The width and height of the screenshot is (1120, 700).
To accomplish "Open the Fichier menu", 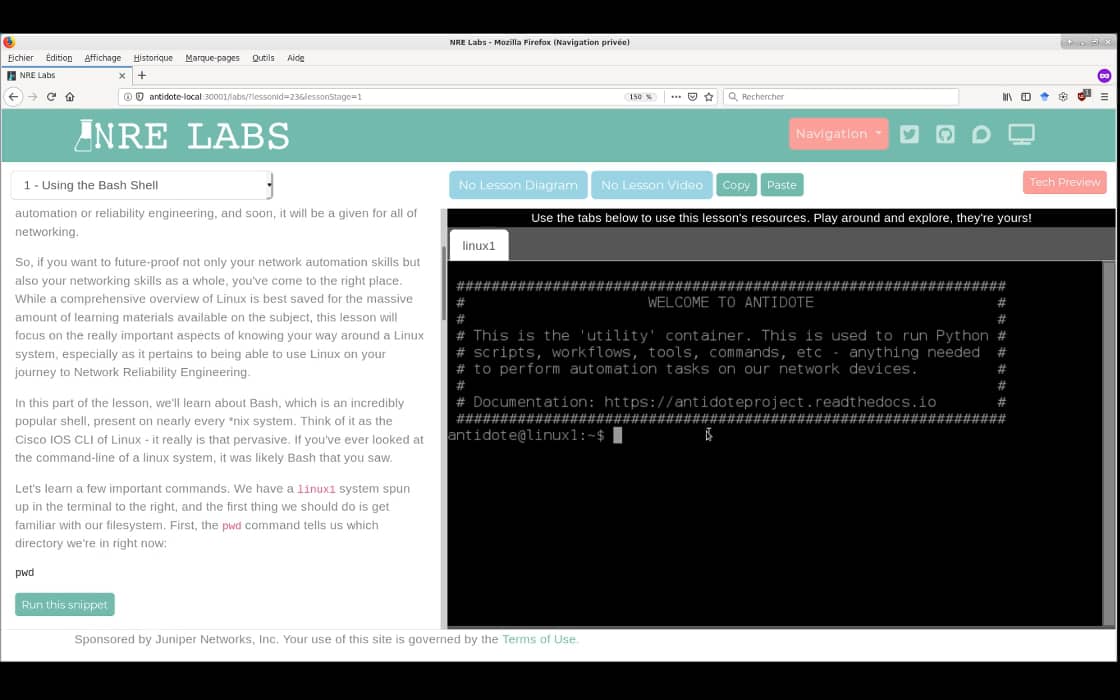I will click(21, 58).
